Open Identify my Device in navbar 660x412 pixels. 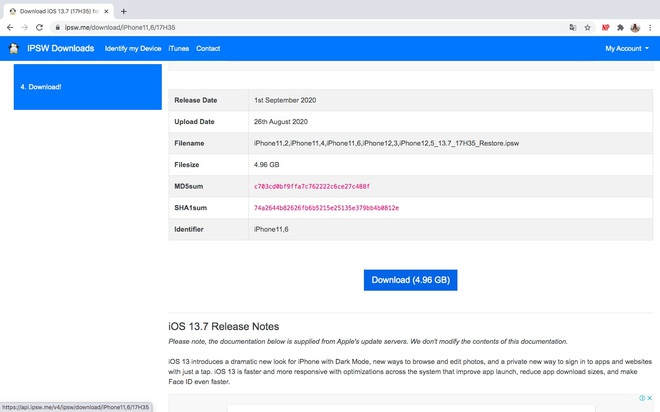pos(133,48)
